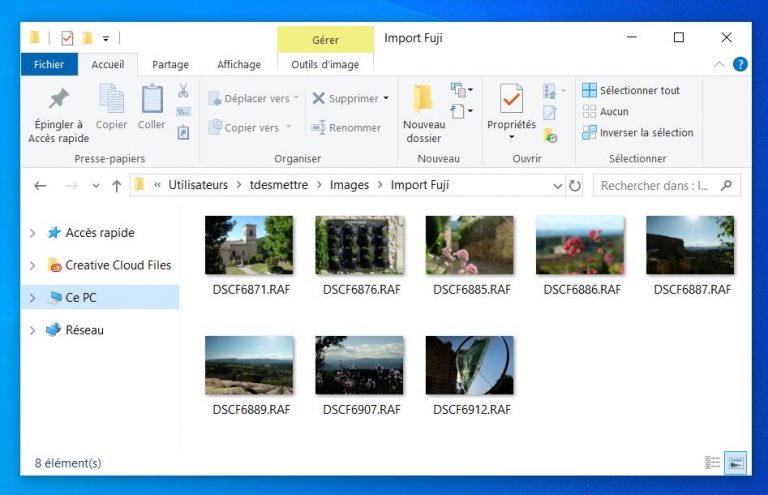Viewport: 768px width, 495px height.
Task: Refresh the Import Fuji folder view
Action: click(575, 186)
